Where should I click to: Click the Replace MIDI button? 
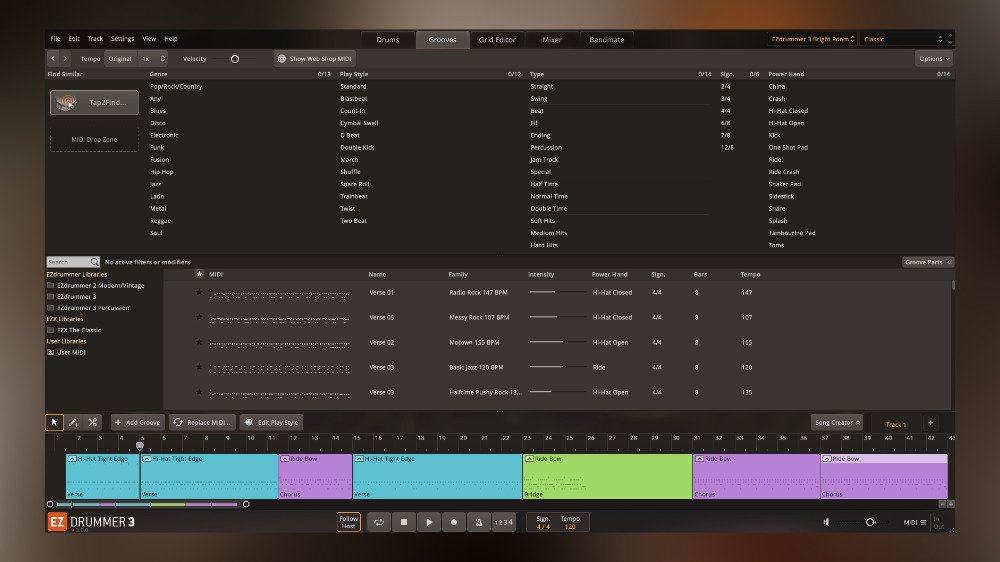coord(202,422)
